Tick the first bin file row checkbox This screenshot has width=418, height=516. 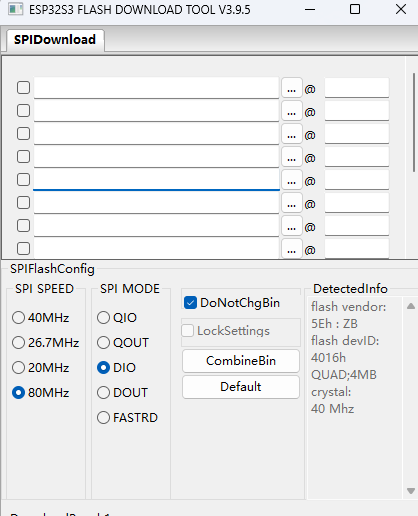coord(23,88)
